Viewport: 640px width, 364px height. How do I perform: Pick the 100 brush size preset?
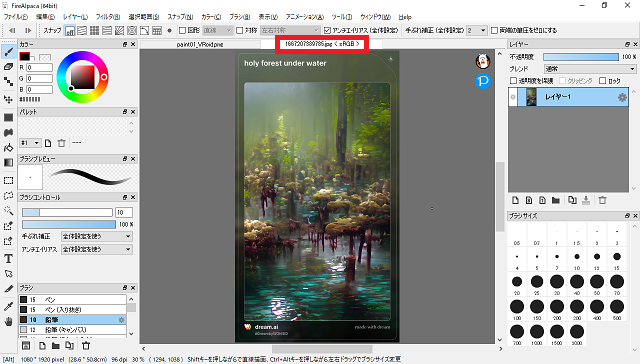(x=517, y=309)
